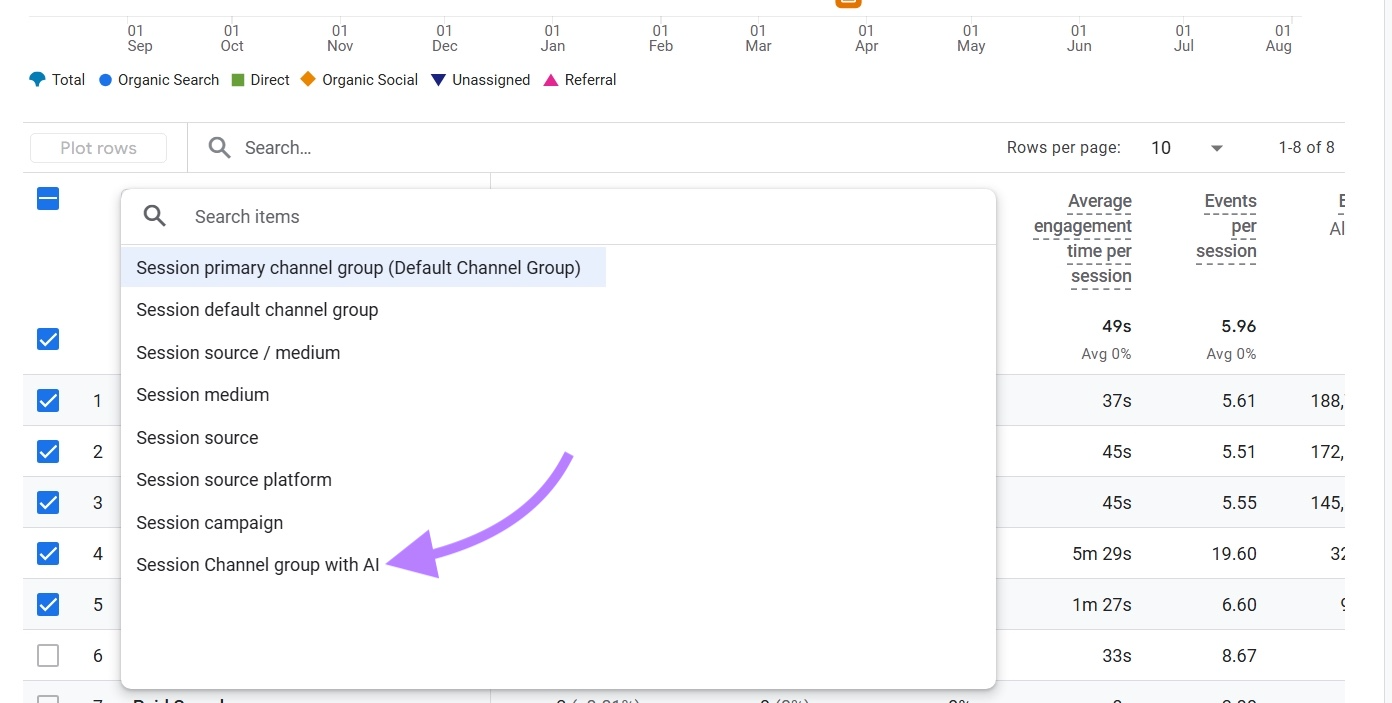Select Session campaign in the dimension list
This screenshot has width=1392, height=703.
pos(209,522)
